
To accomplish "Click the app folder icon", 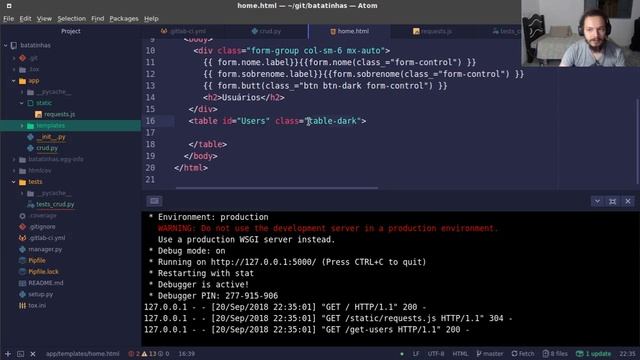I will 22,81.
